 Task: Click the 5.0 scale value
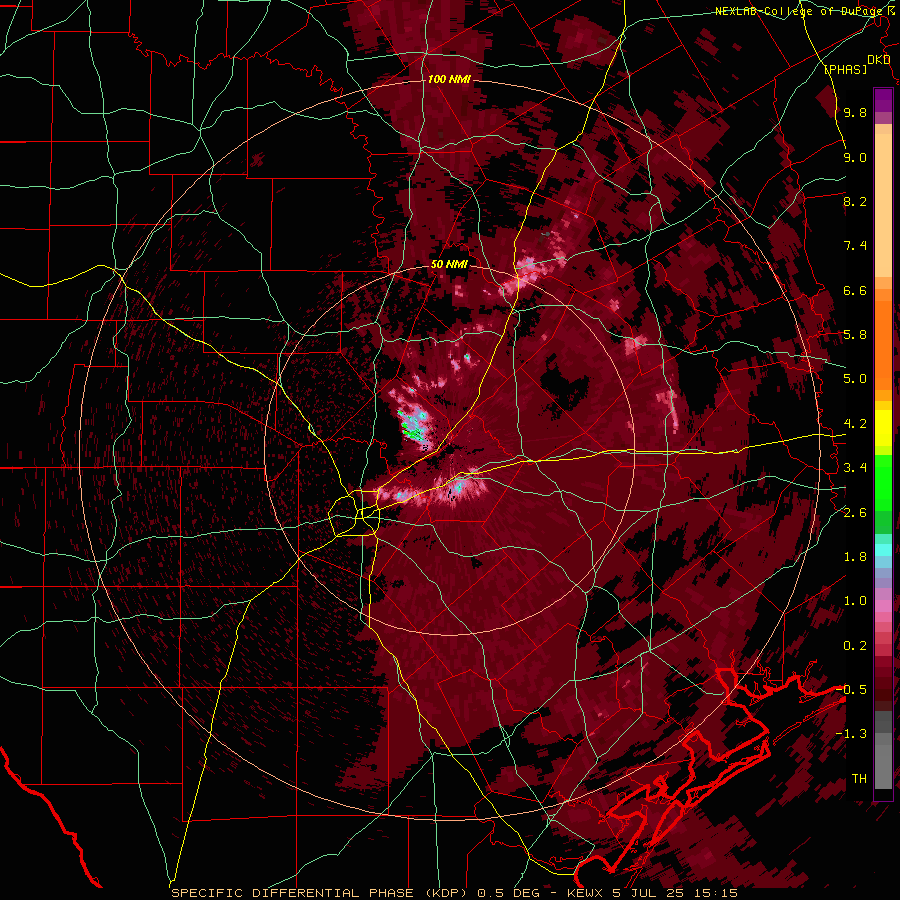[x=855, y=379]
